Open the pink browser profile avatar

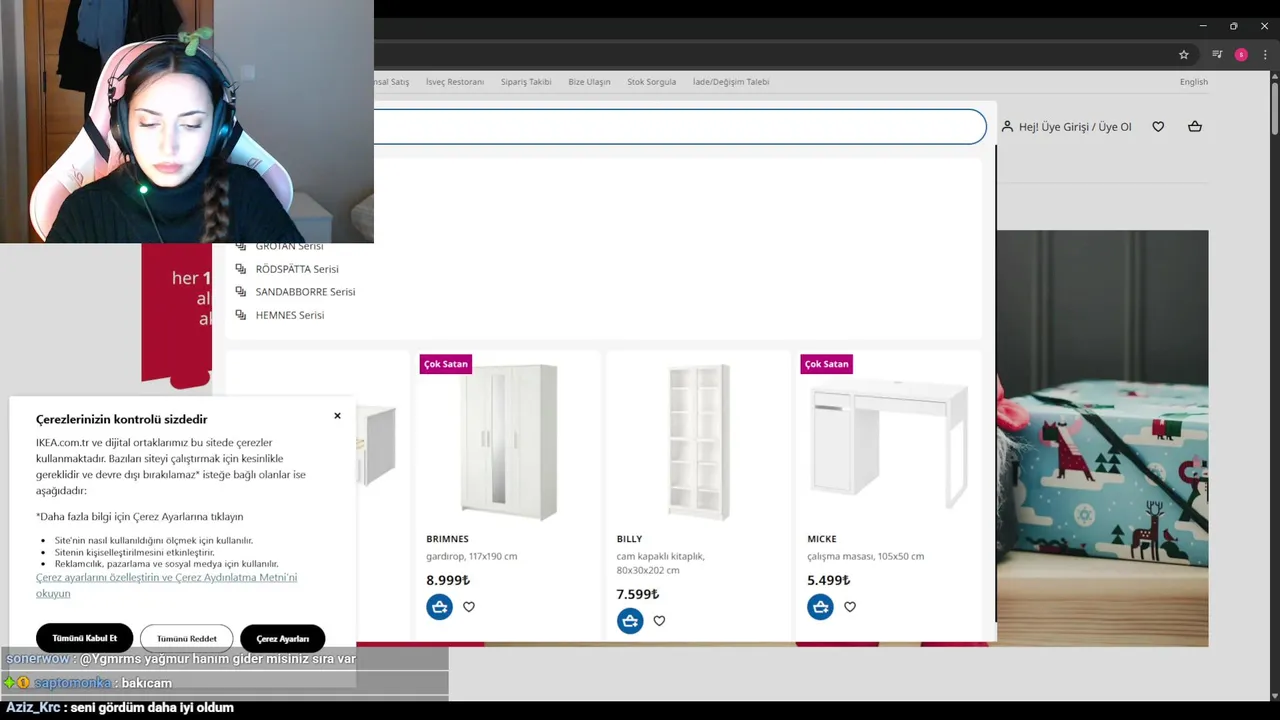(x=1241, y=55)
